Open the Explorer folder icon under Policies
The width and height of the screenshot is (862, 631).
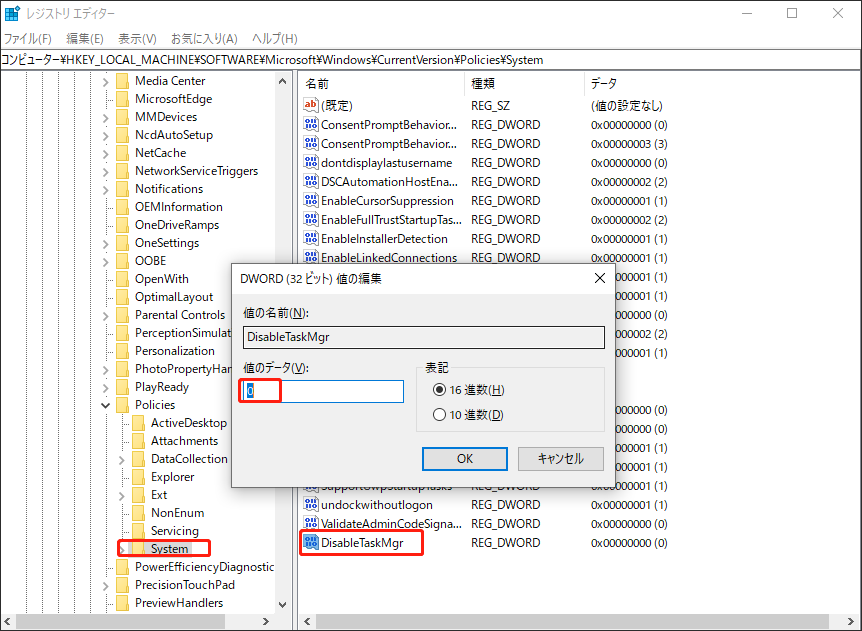pyautogui.click(x=141, y=477)
